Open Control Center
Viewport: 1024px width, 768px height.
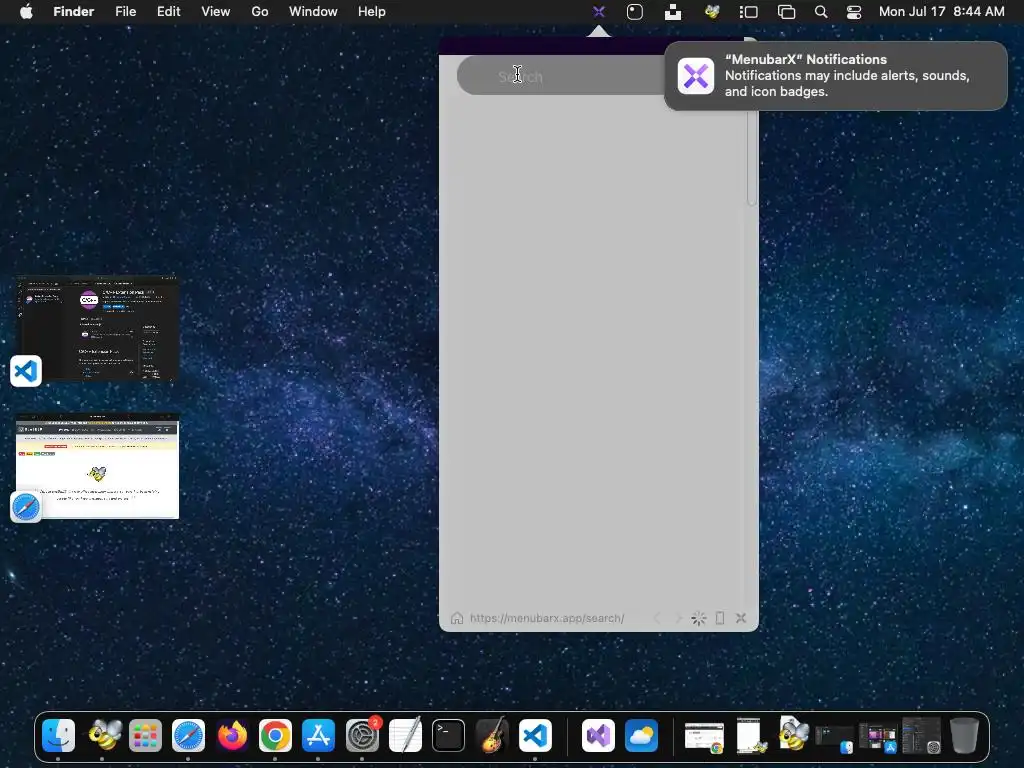coord(854,12)
